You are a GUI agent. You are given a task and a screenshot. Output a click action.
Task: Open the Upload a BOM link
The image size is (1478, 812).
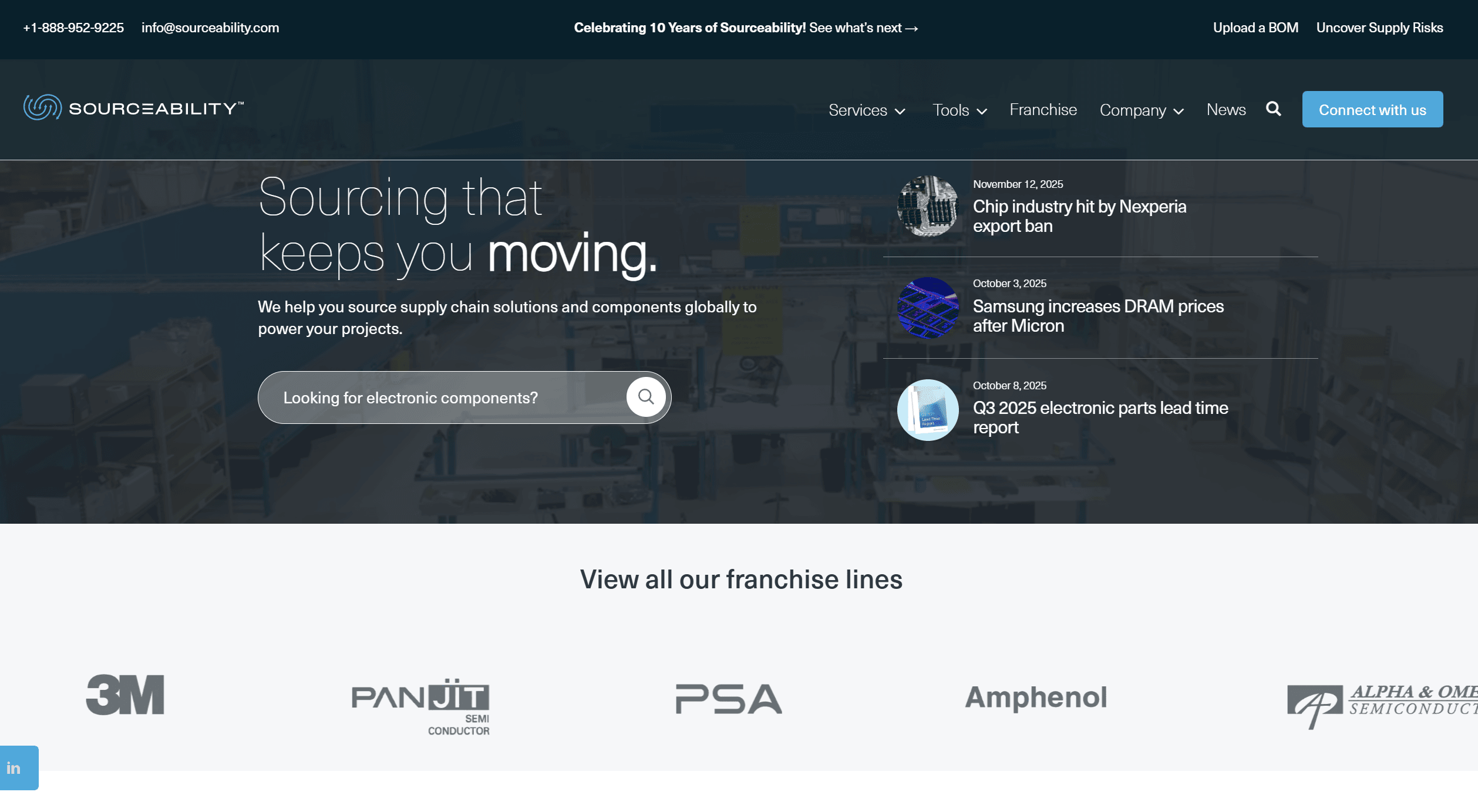click(1256, 28)
